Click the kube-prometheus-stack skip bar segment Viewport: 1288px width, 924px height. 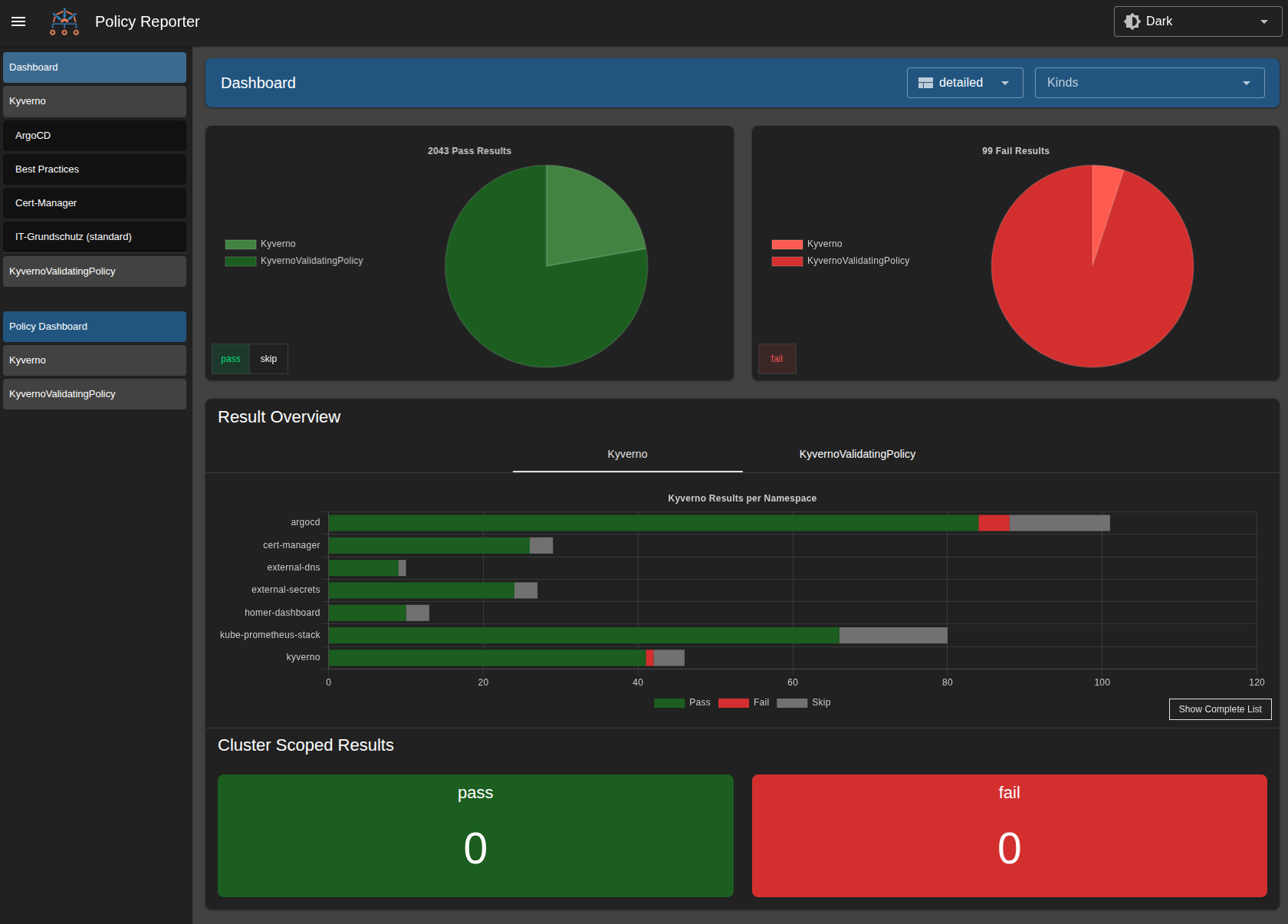(x=893, y=635)
